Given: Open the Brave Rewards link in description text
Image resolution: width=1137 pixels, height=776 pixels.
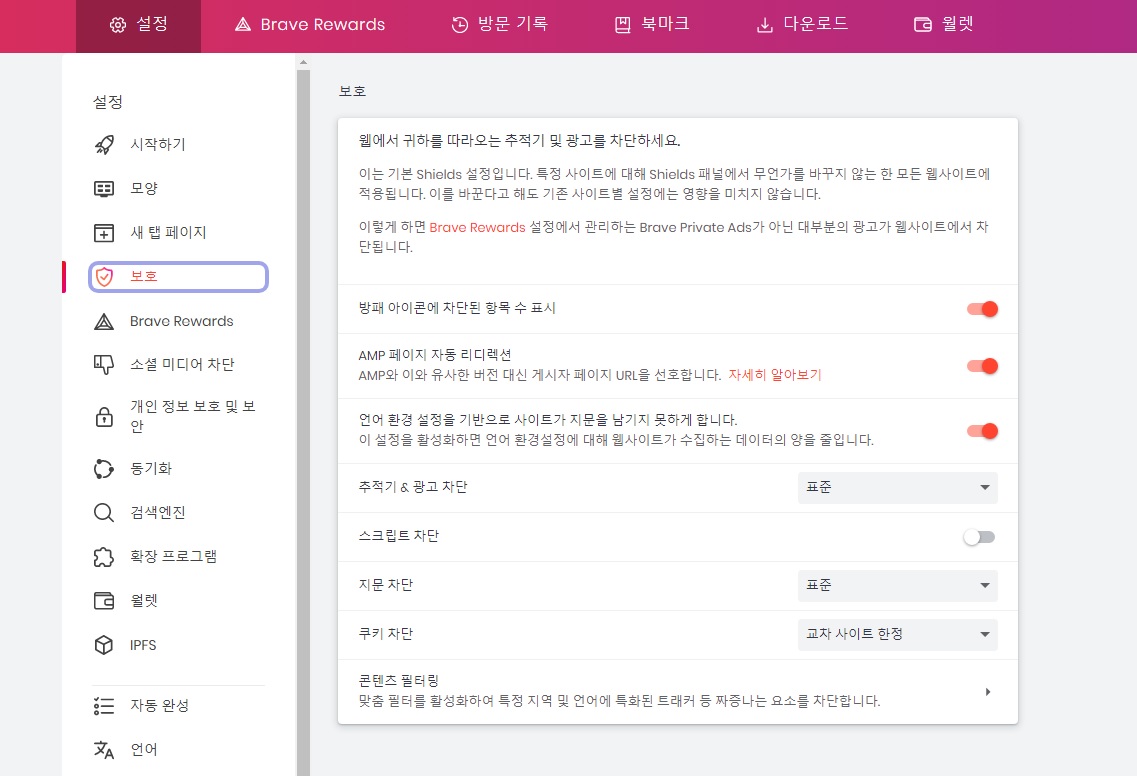Looking at the screenshot, I should [x=477, y=228].
